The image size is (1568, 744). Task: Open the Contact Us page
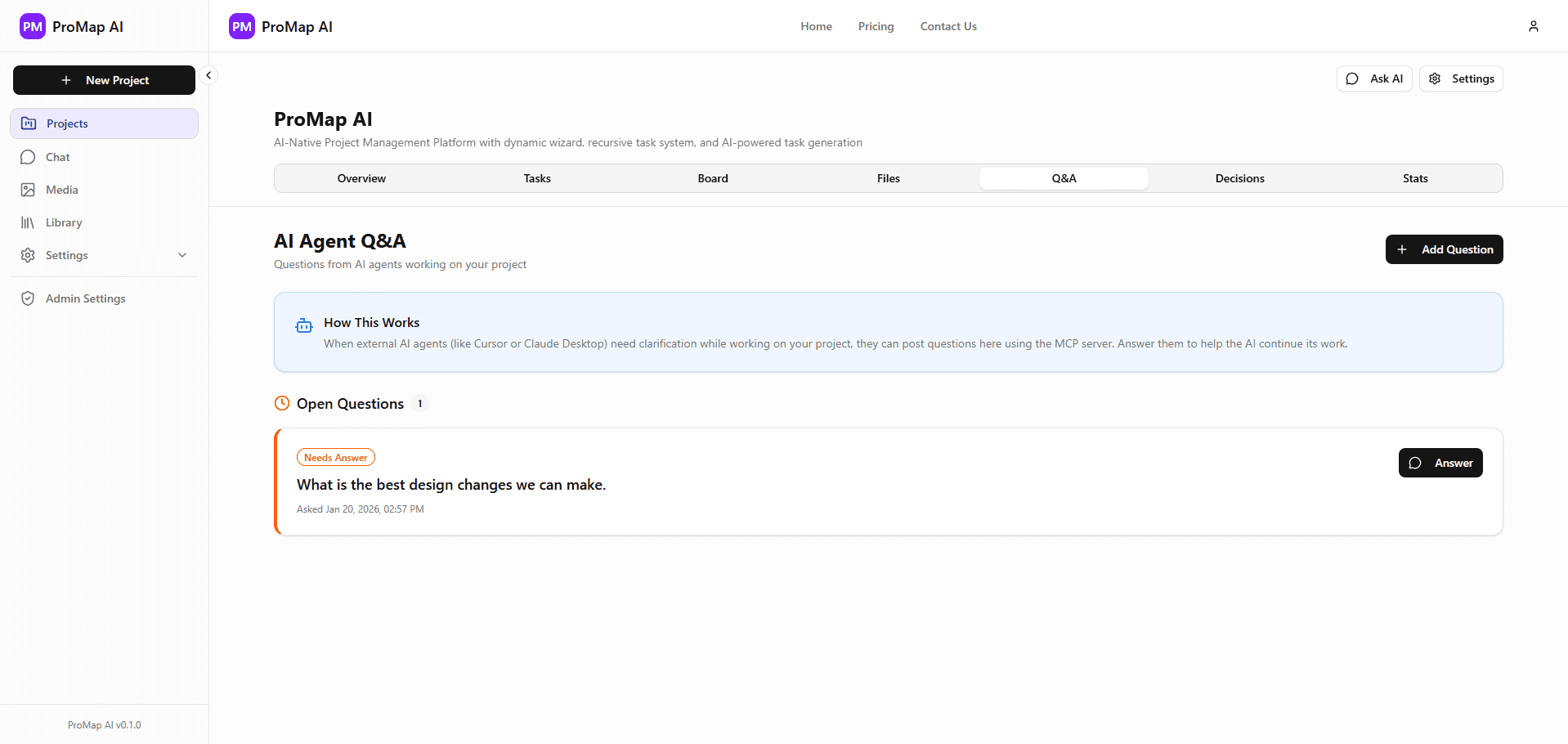click(948, 25)
